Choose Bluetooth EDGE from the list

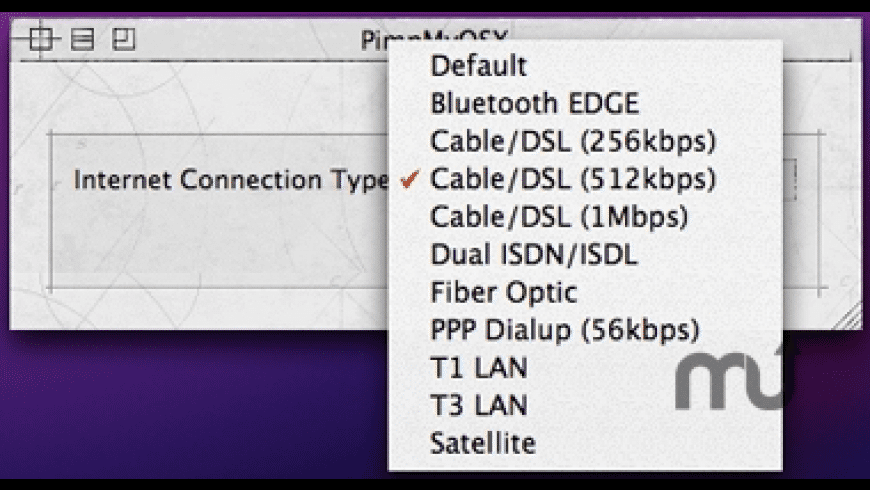point(534,104)
